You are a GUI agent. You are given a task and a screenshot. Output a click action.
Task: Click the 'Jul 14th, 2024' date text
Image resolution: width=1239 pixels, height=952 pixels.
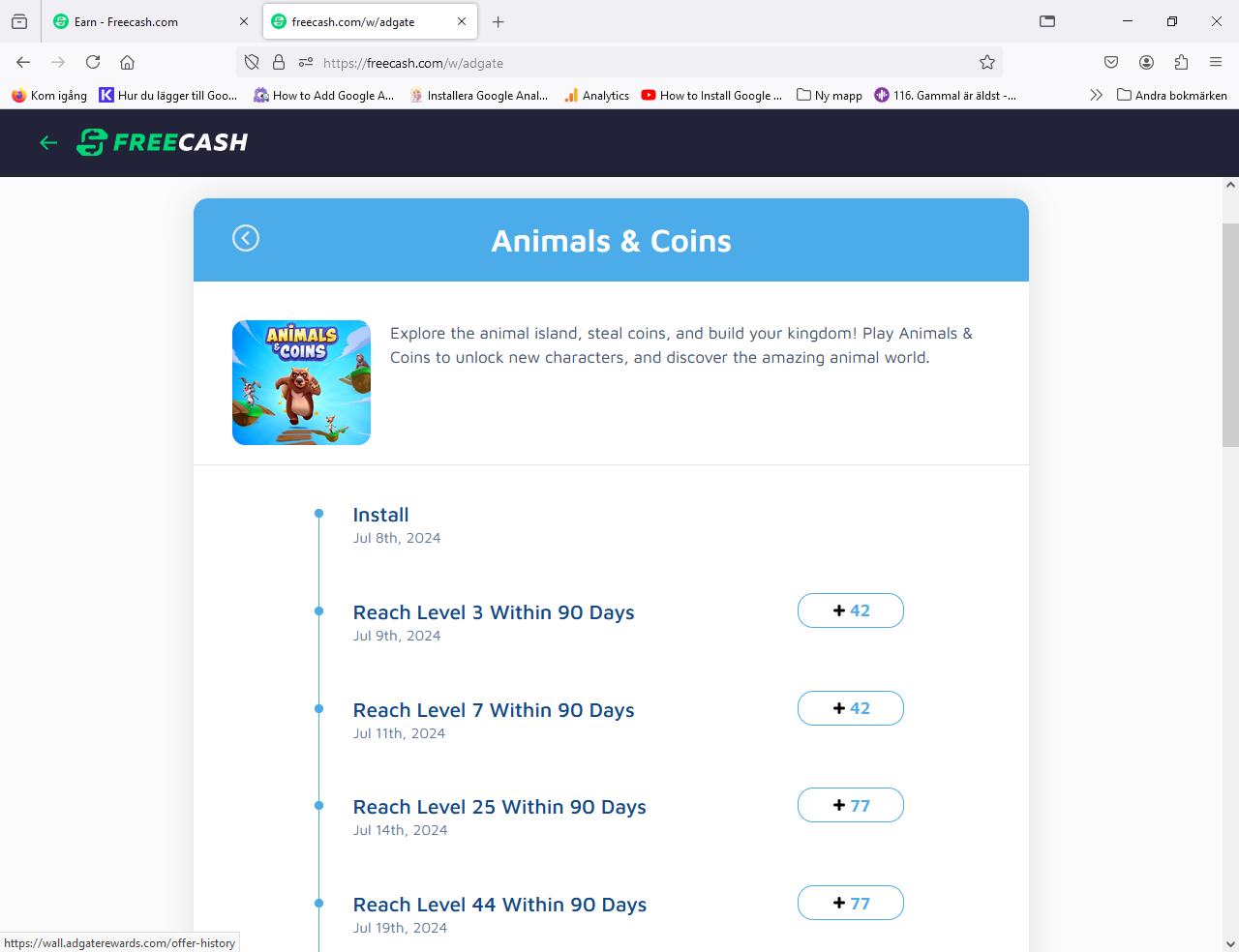tap(400, 830)
